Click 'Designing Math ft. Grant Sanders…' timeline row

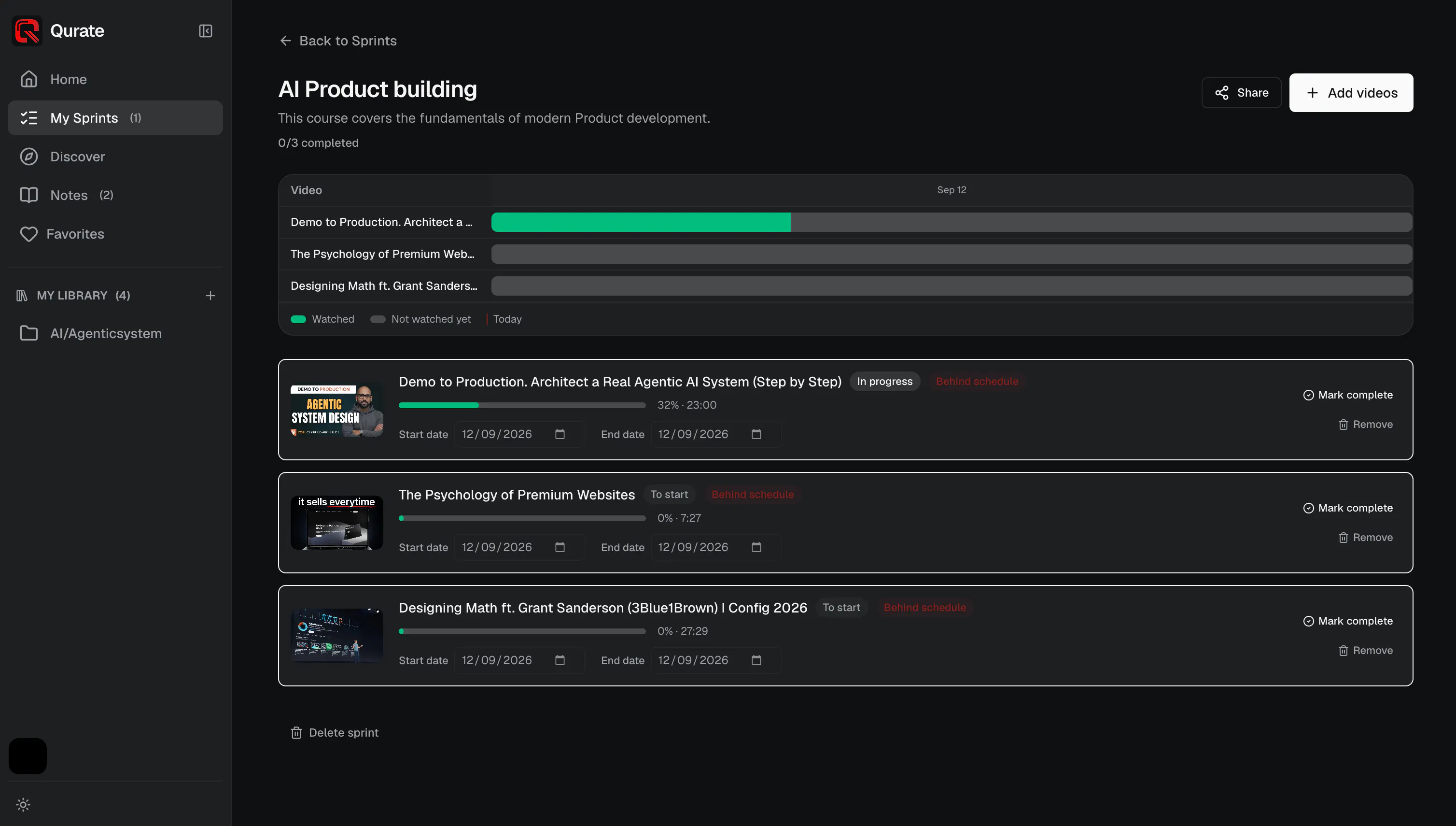384,286
